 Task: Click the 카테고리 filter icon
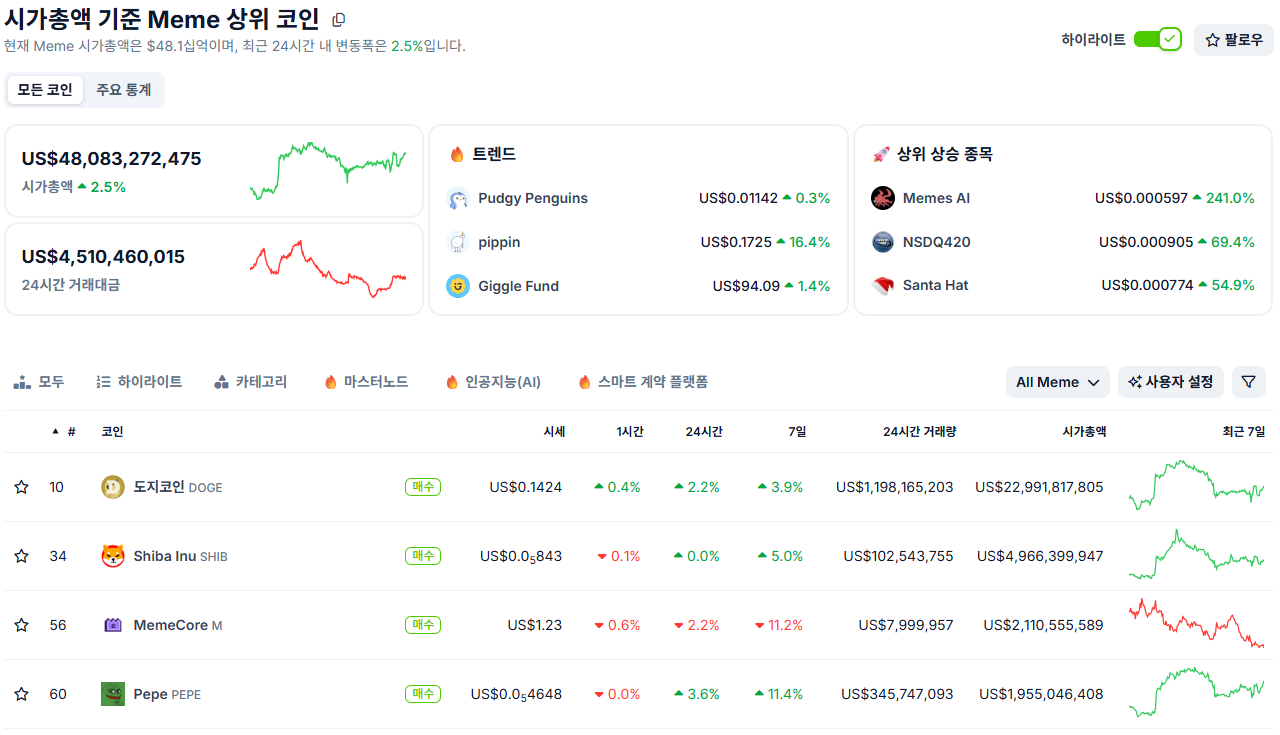[222, 381]
